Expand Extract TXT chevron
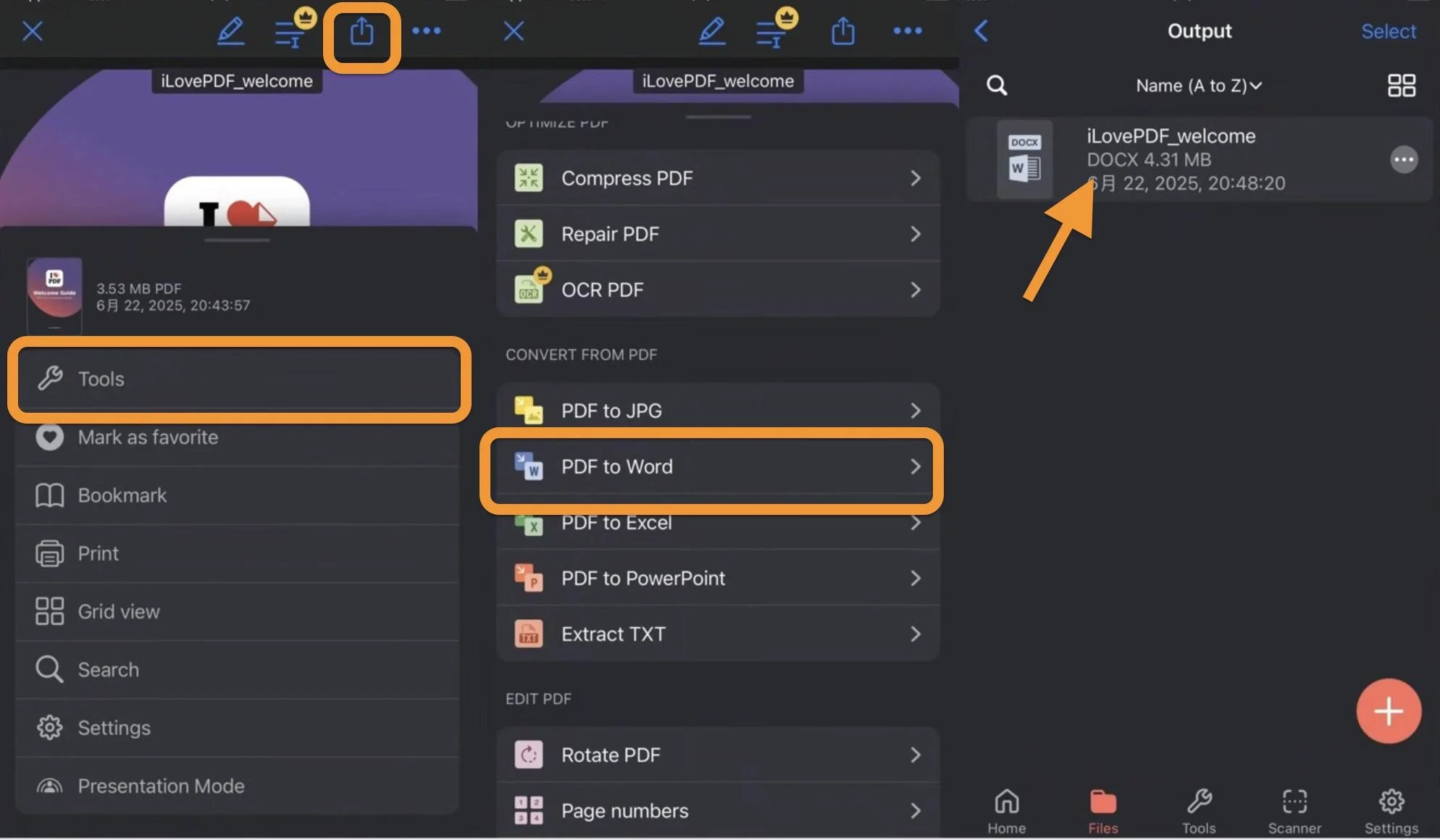Screen dimensions: 1440x840 [916, 634]
